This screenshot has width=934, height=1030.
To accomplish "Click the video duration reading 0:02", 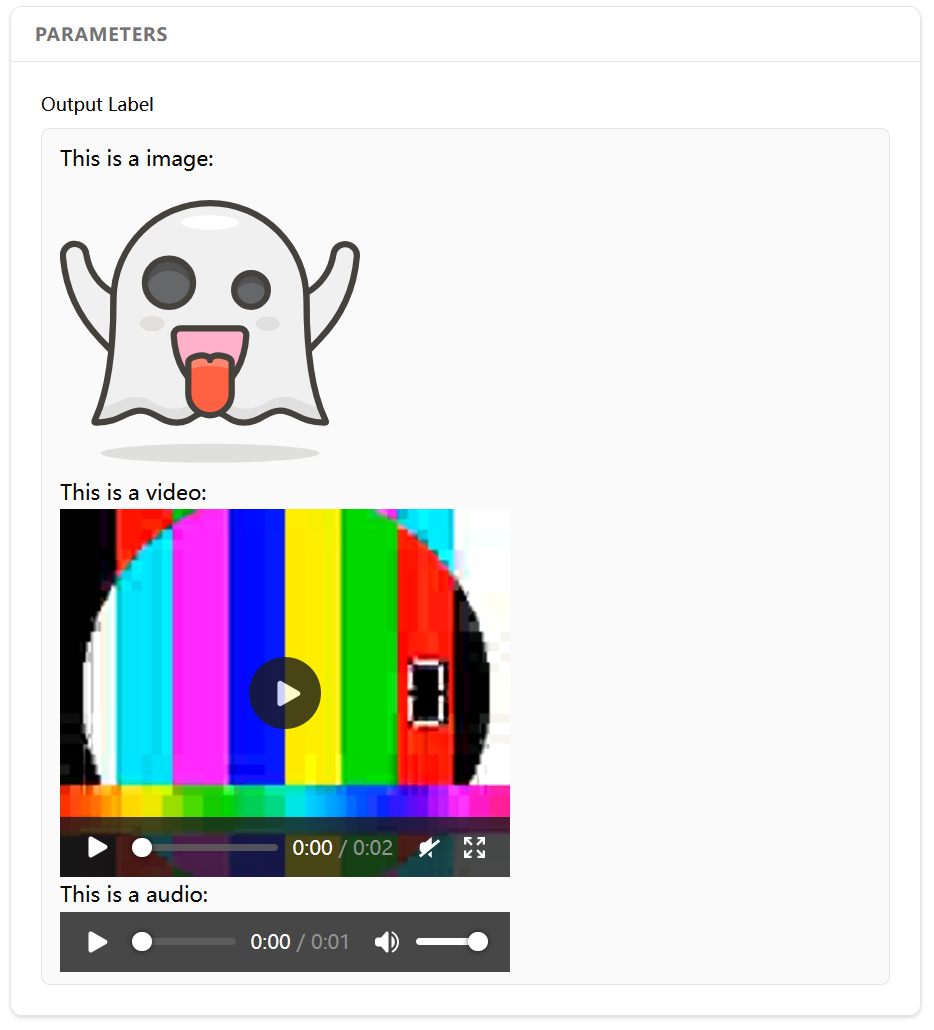I will coord(373,848).
